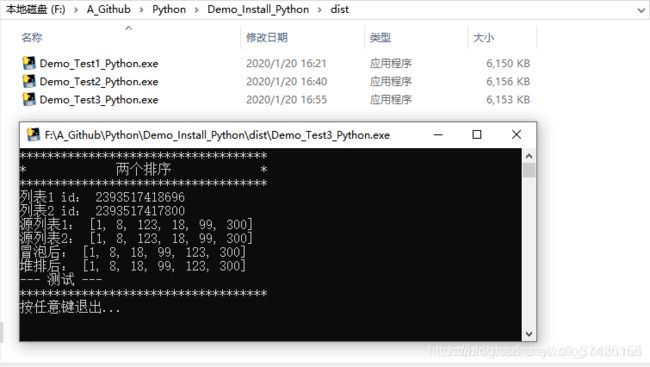Maximize the Demo_Test3_Python.exe console window

(x=477, y=134)
